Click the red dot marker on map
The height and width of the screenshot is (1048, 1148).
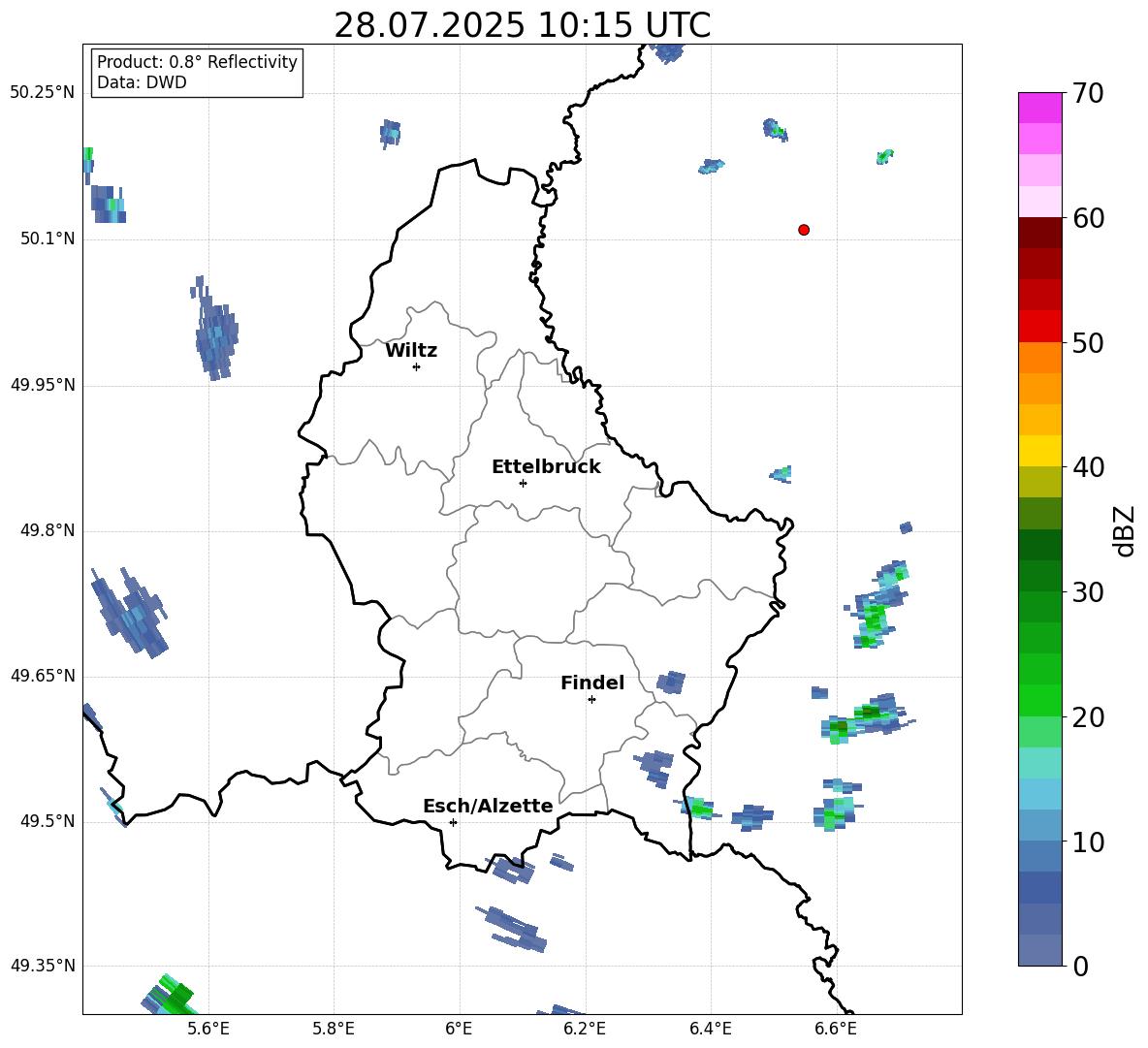[804, 230]
